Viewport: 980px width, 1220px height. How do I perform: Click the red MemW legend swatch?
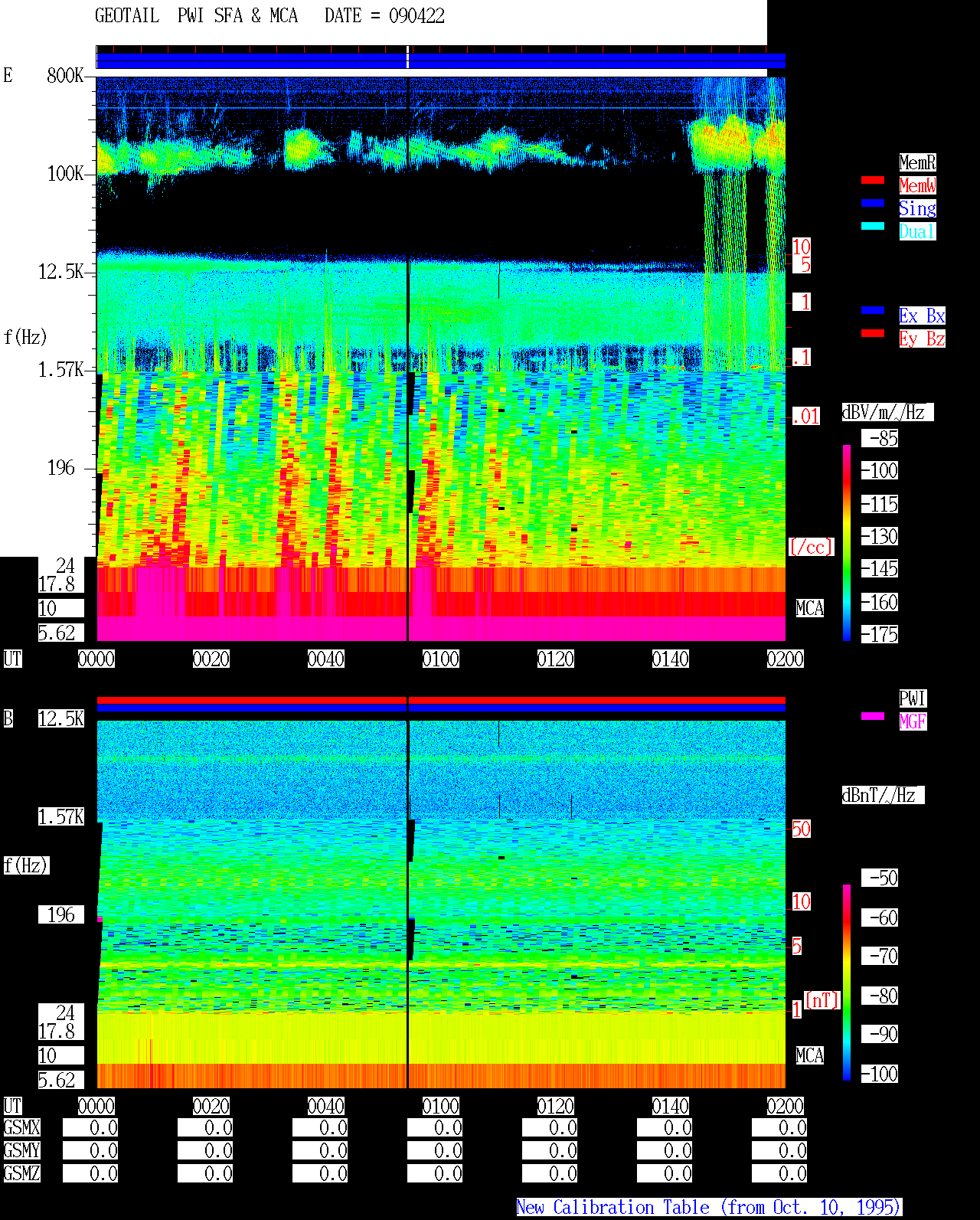pyautogui.click(x=873, y=180)
